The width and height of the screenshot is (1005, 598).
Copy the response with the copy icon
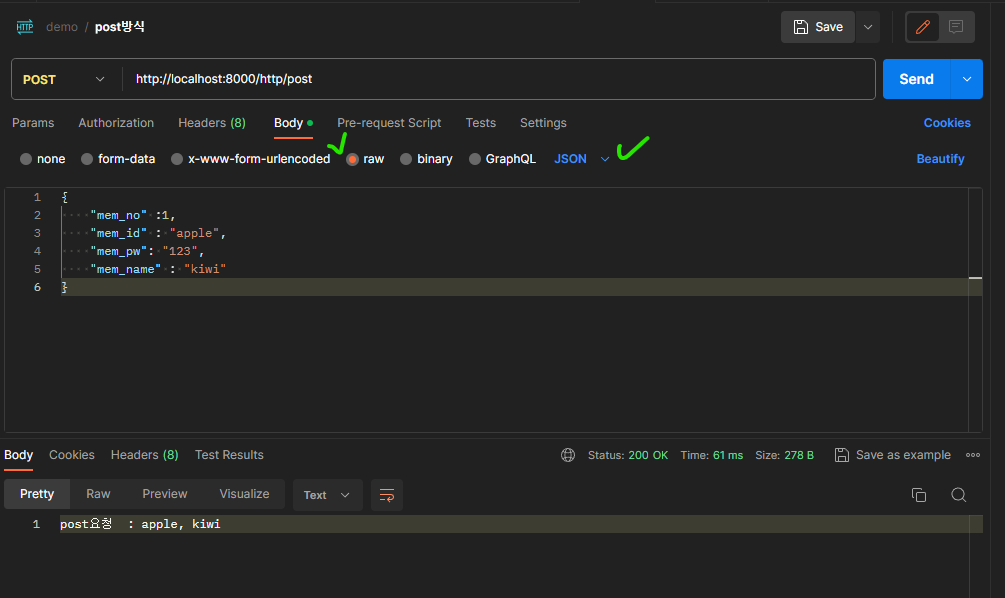coord(918,495)
